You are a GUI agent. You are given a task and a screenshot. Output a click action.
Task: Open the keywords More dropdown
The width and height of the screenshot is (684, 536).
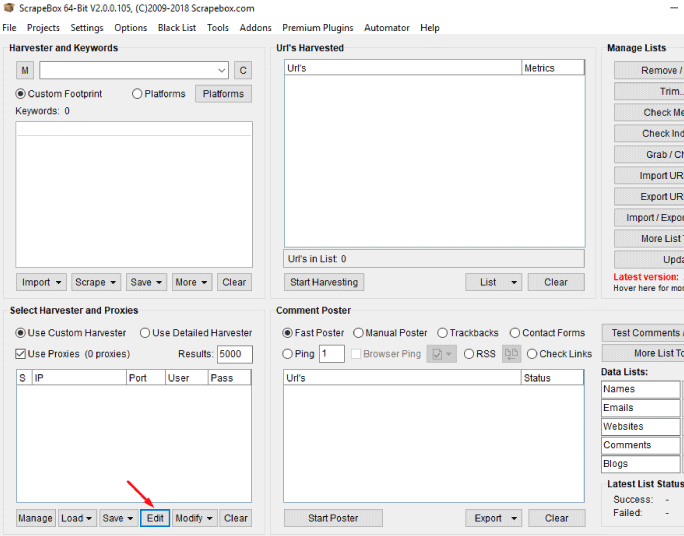[192, 282]
